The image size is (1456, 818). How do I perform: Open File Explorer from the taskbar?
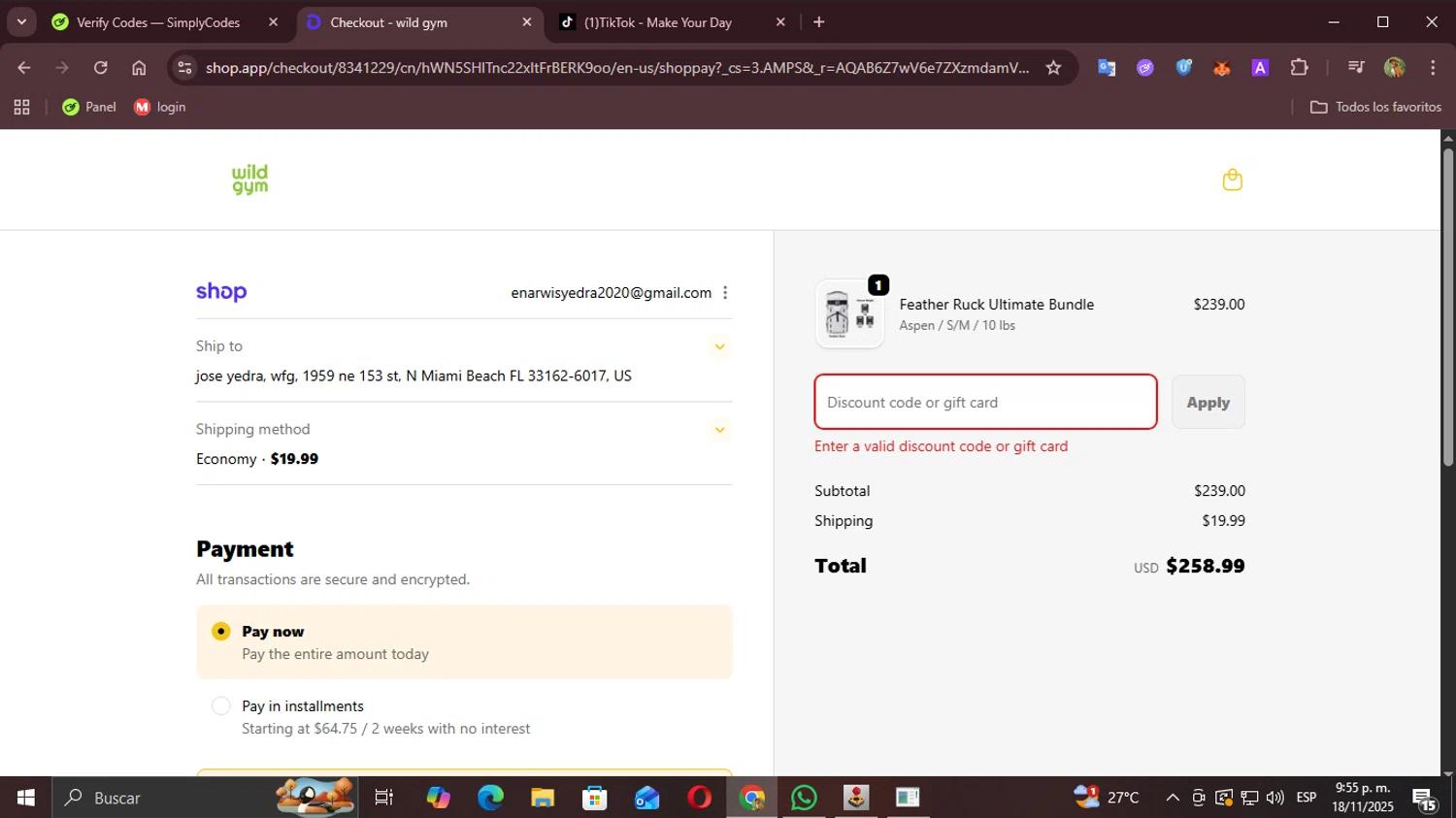click(543, 798)
